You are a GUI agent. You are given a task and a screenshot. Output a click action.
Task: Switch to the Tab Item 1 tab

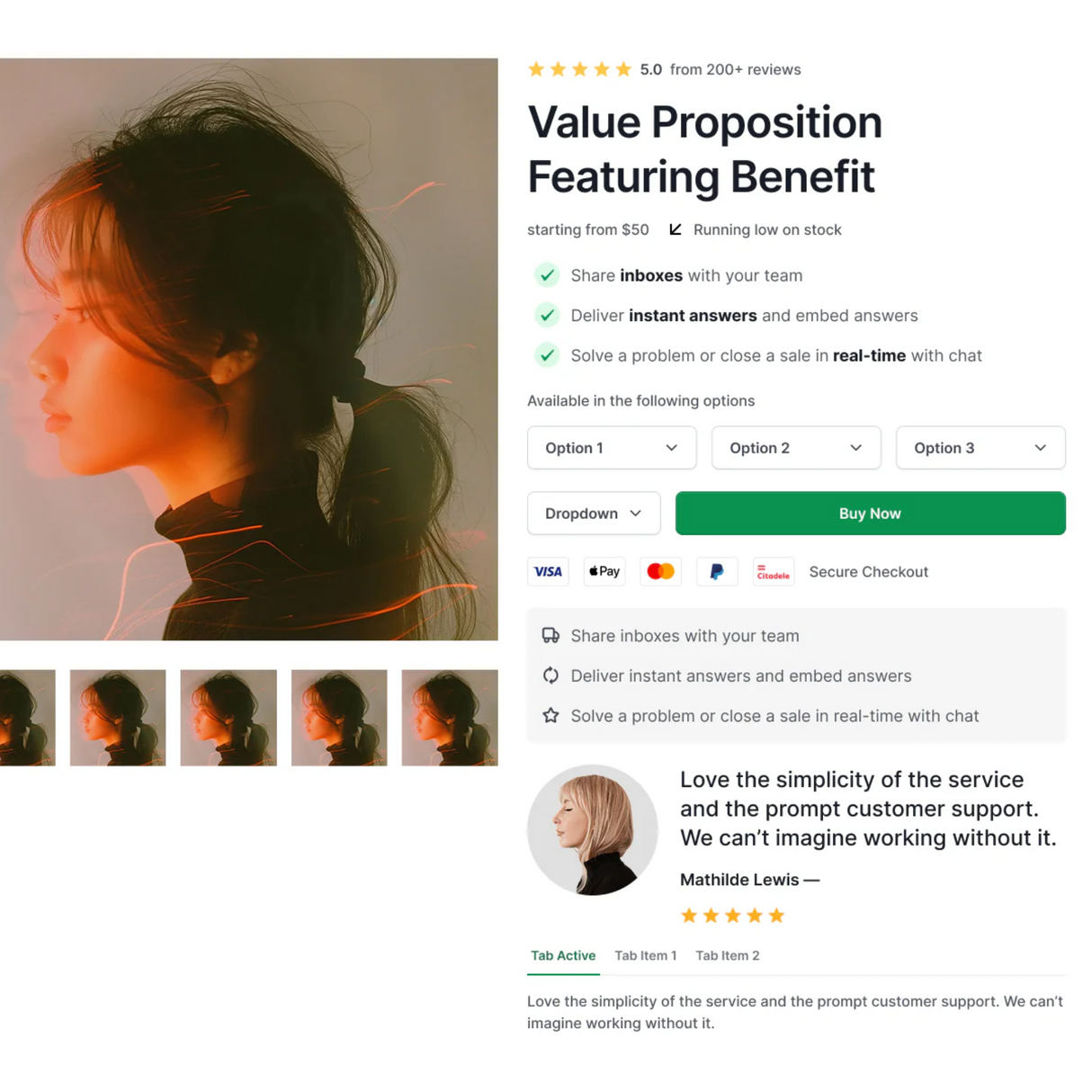(646, 955)
